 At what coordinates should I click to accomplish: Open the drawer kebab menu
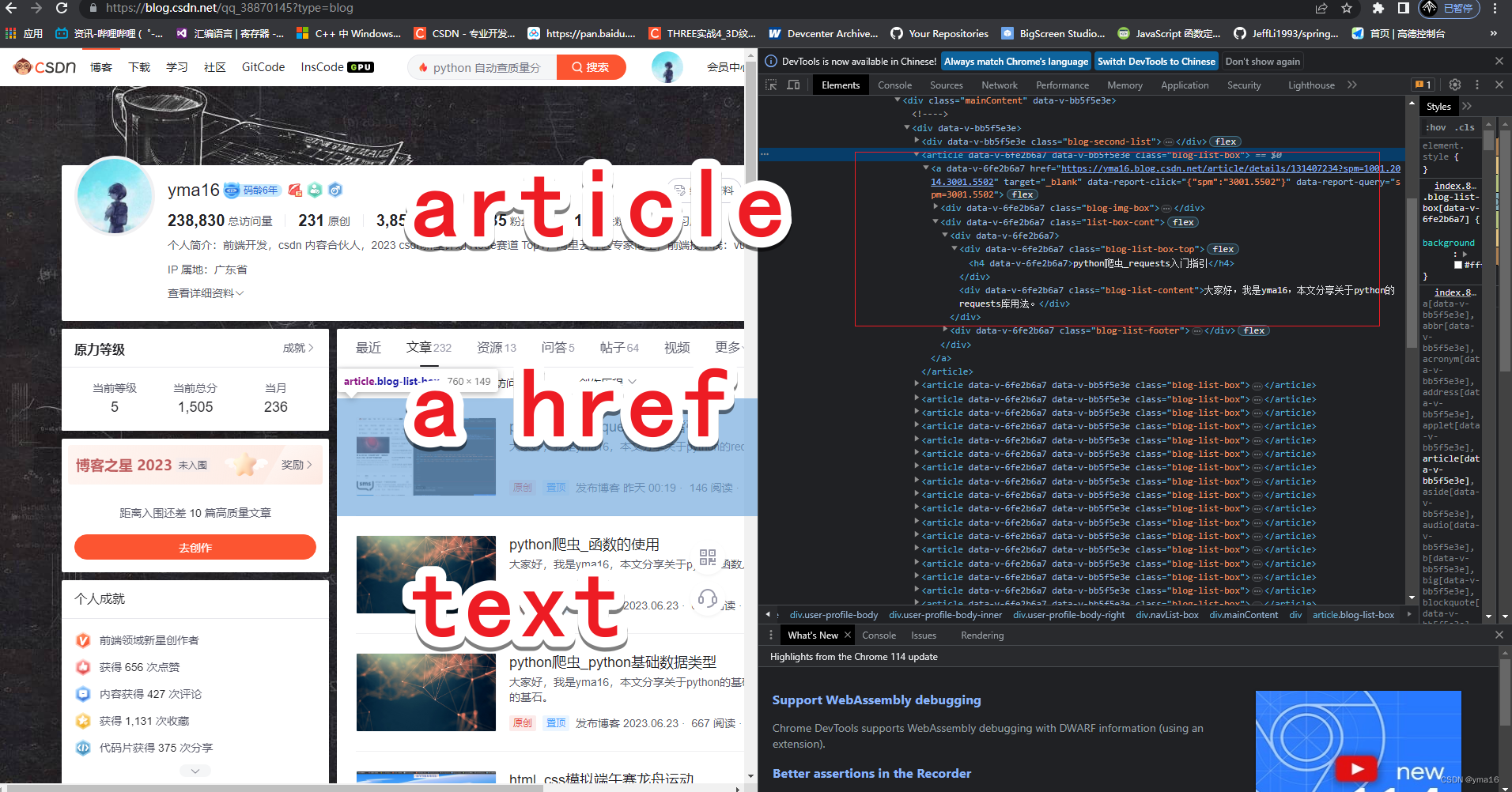771,635
